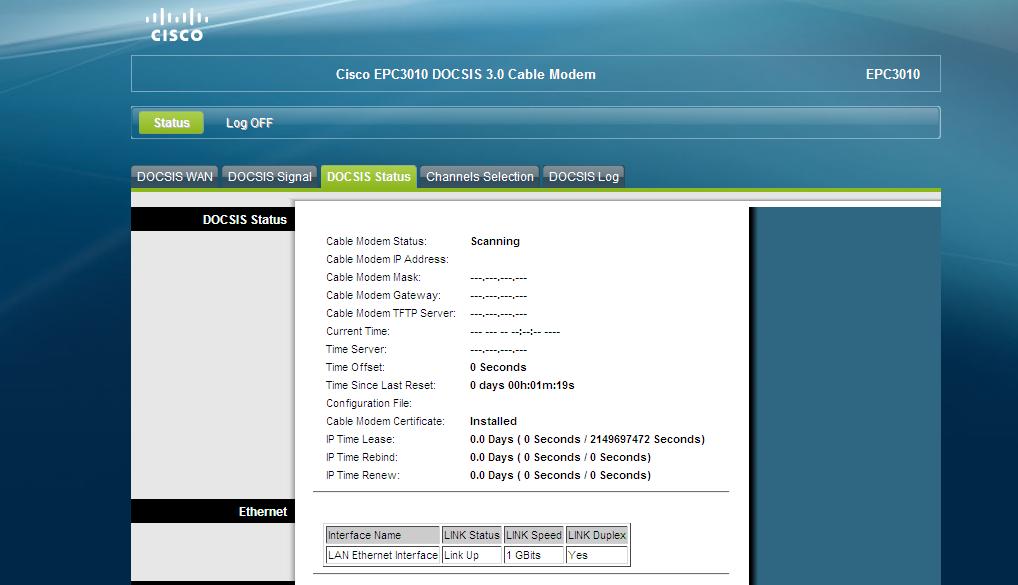
Task: Click the Interface Name column header
Action: coord(382,535)
